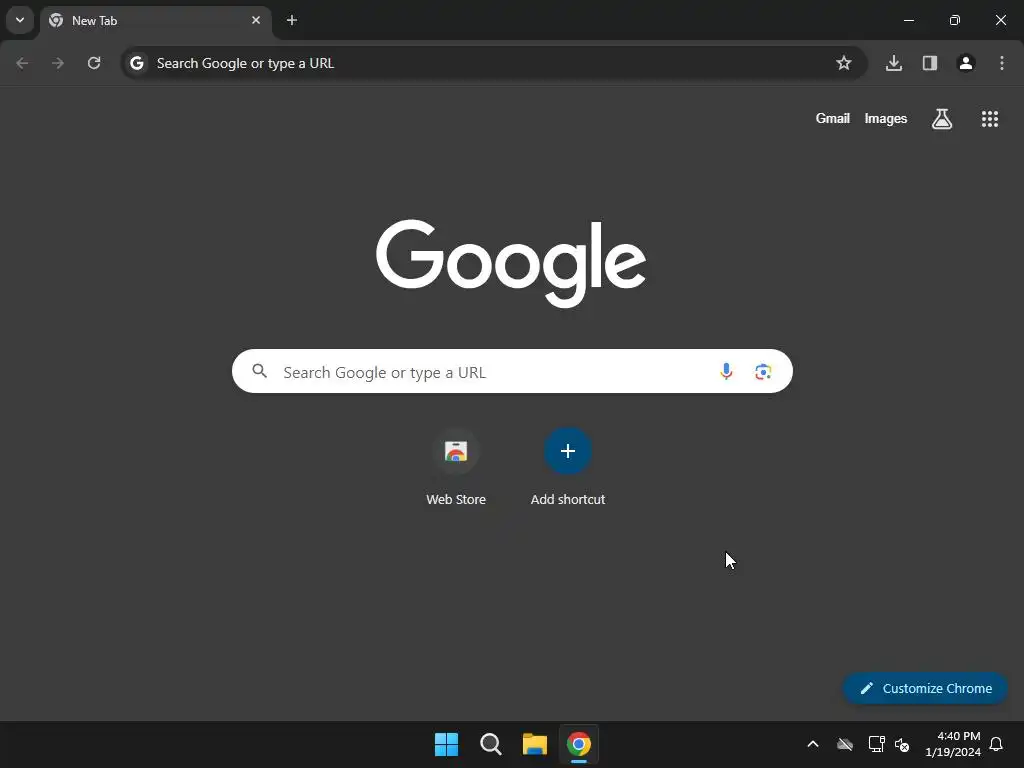
Task: Go forward to next page
Action: click(58, 63)
